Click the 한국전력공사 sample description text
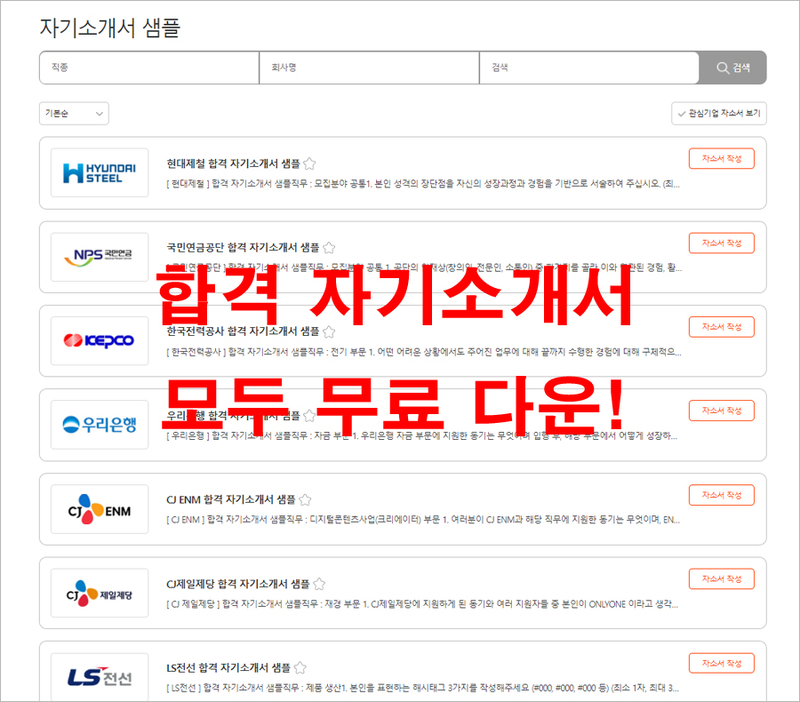The height and width of the screenshot is (702, 800). tap(423, 352)
